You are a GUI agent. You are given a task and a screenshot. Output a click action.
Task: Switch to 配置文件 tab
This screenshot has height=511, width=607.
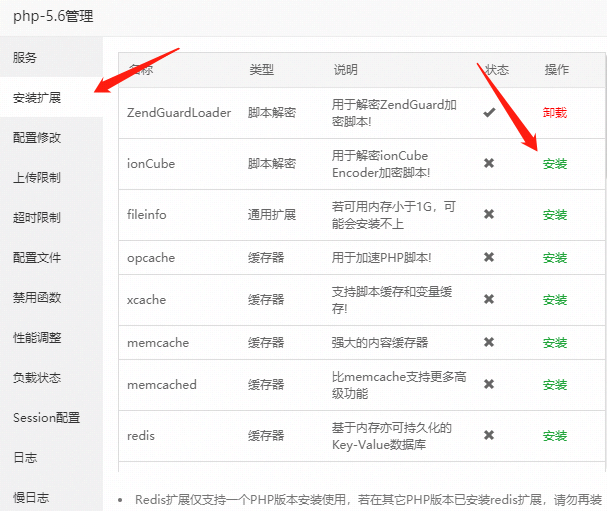[51, 257]
